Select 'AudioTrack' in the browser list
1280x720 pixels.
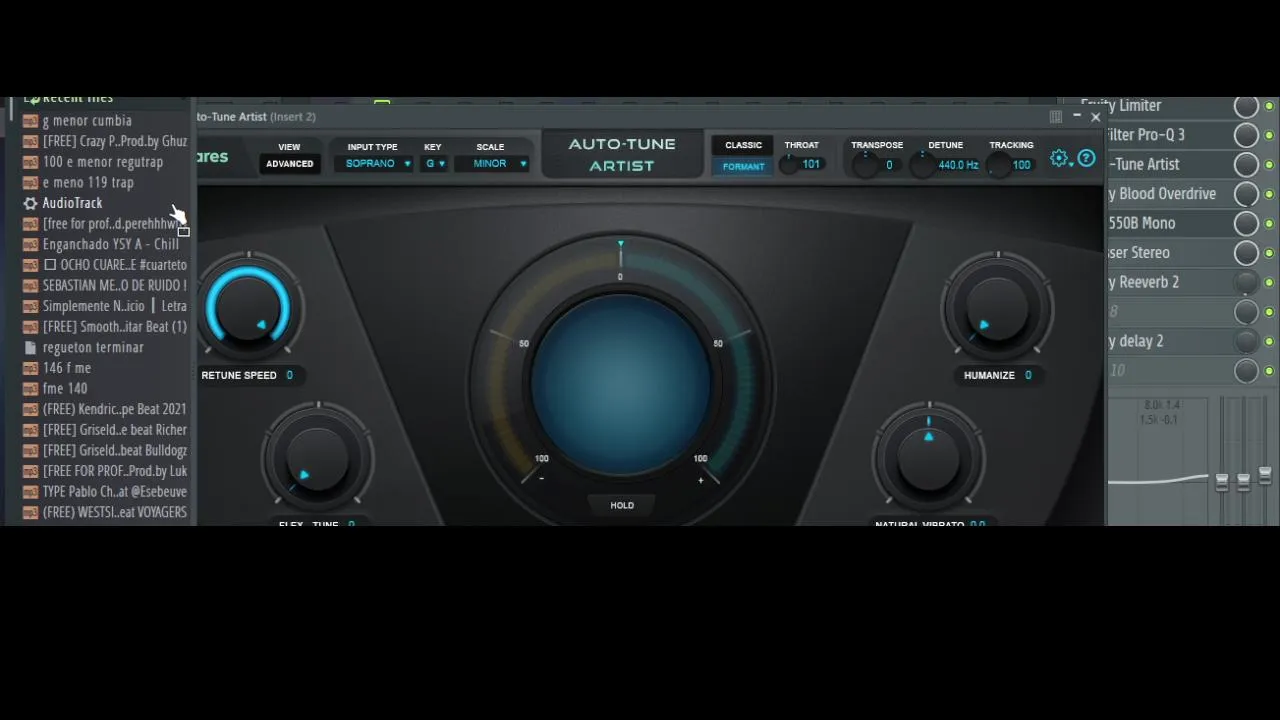click(72, 203)
